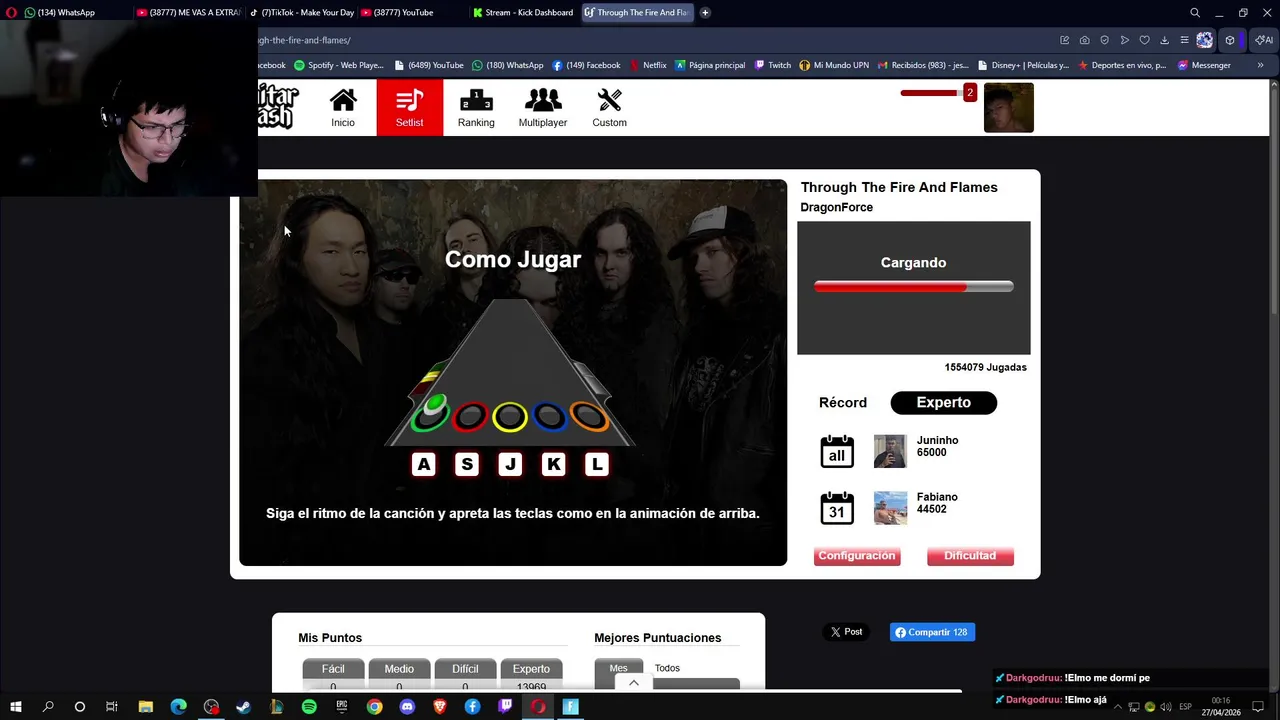This screenshot has width=1280, height=720.
Task: Click the Cargando loading progress bar
Action: [x=914, y=287]
